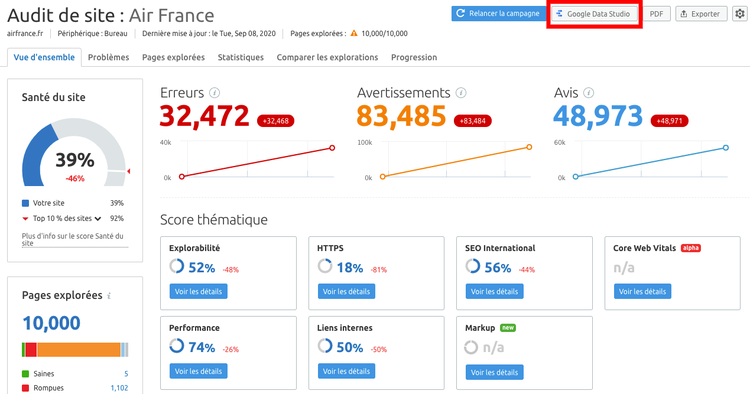Screen dimensions: 750x394
Task: Click the Explorabilité donut progress icon
Action: 176,266
